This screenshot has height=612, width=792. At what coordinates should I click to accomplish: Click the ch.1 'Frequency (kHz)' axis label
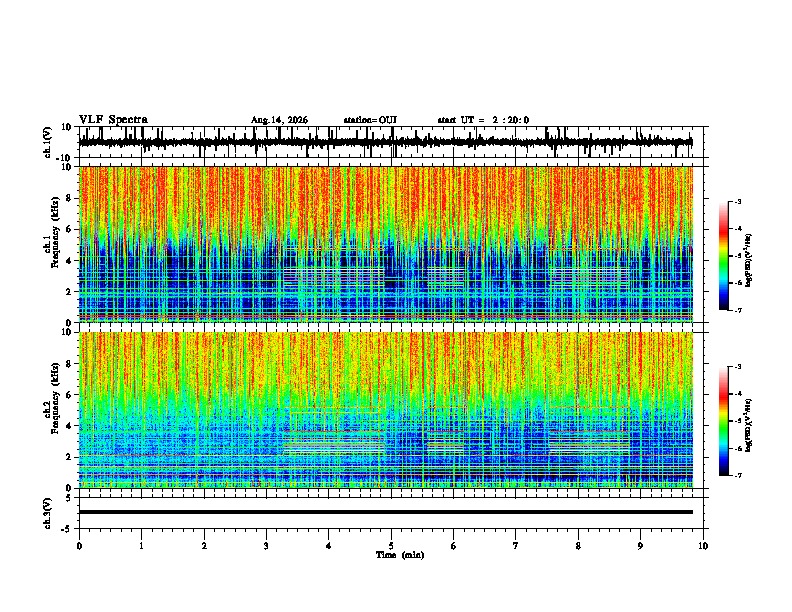pyautogui.click(x=55, y=233)
